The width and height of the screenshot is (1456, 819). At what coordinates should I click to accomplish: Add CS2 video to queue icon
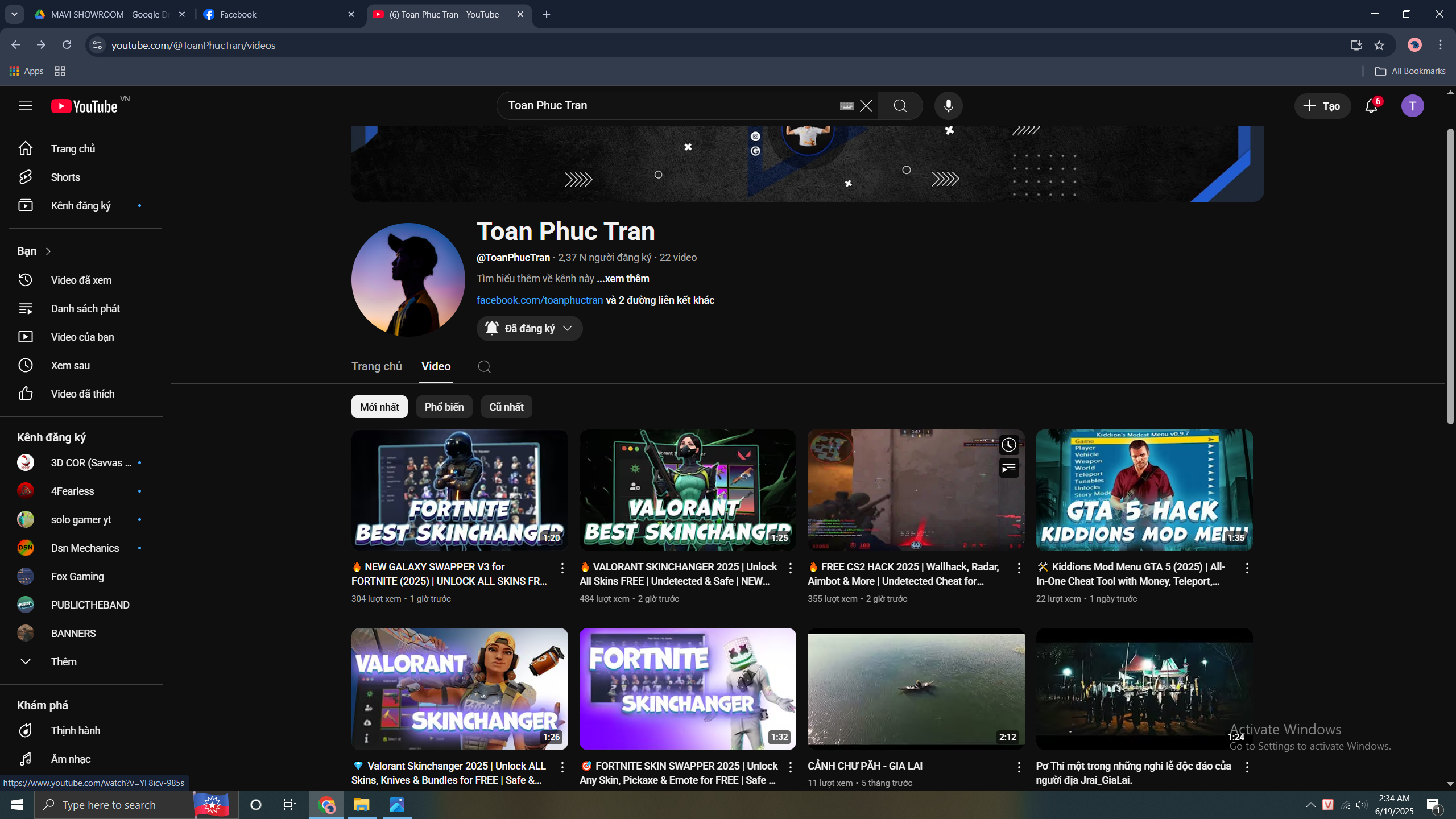pyautogui.click(x=1009, y=469)
